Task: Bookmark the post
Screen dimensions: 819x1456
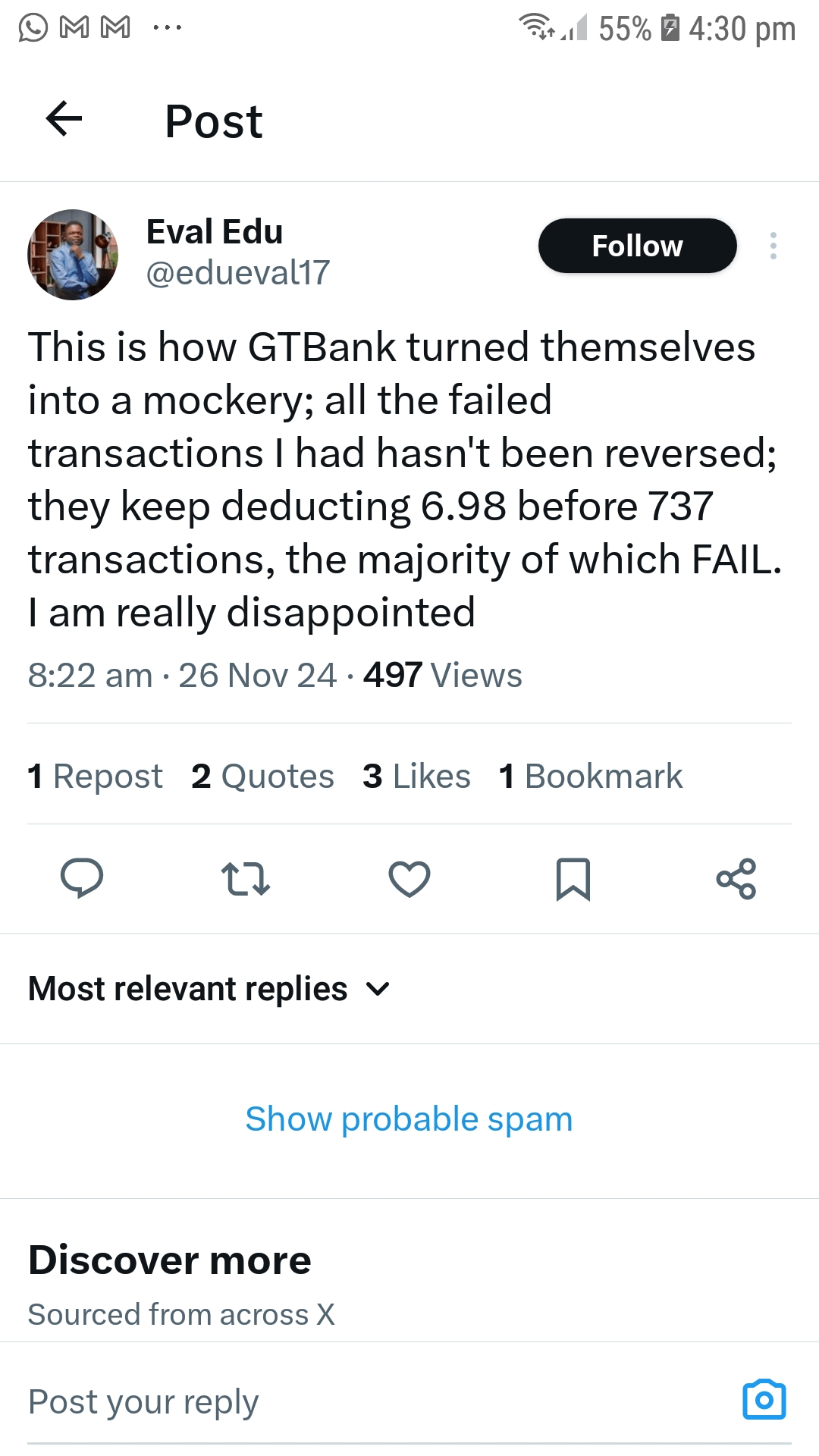Action: click(573, 880)
